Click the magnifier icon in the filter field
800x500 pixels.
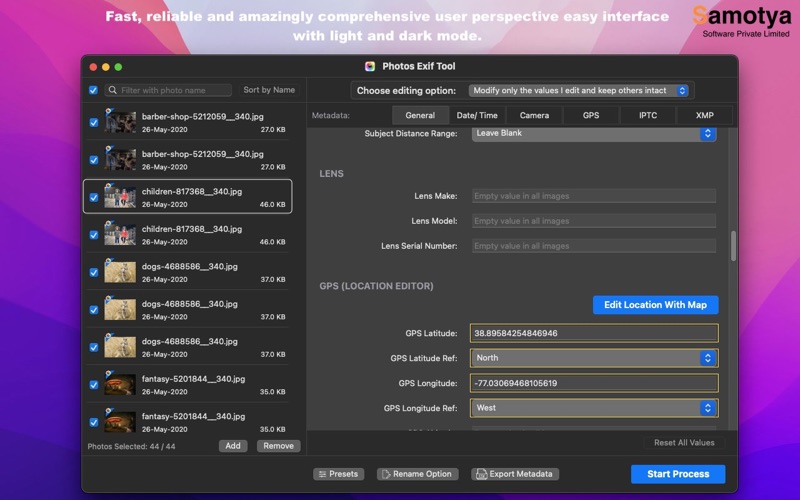pyautogui.click(x=112, y=90)
